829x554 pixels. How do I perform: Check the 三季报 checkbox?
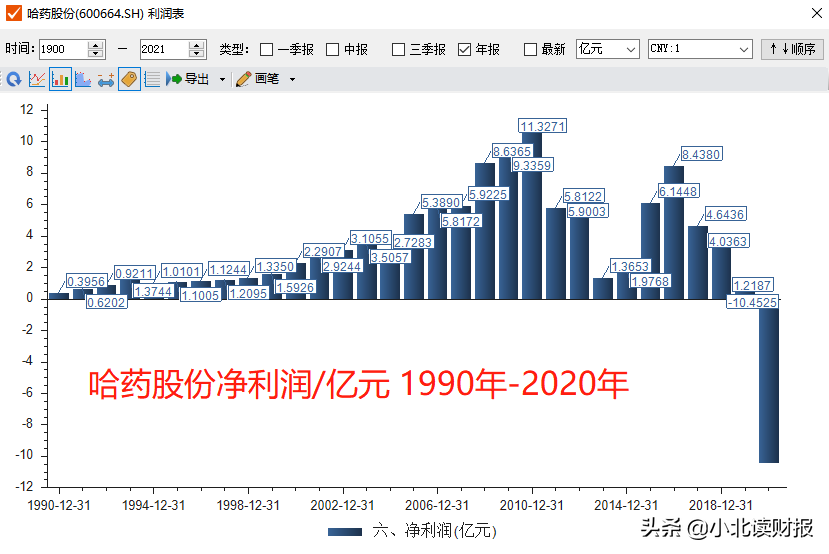[x=399, y=50]
